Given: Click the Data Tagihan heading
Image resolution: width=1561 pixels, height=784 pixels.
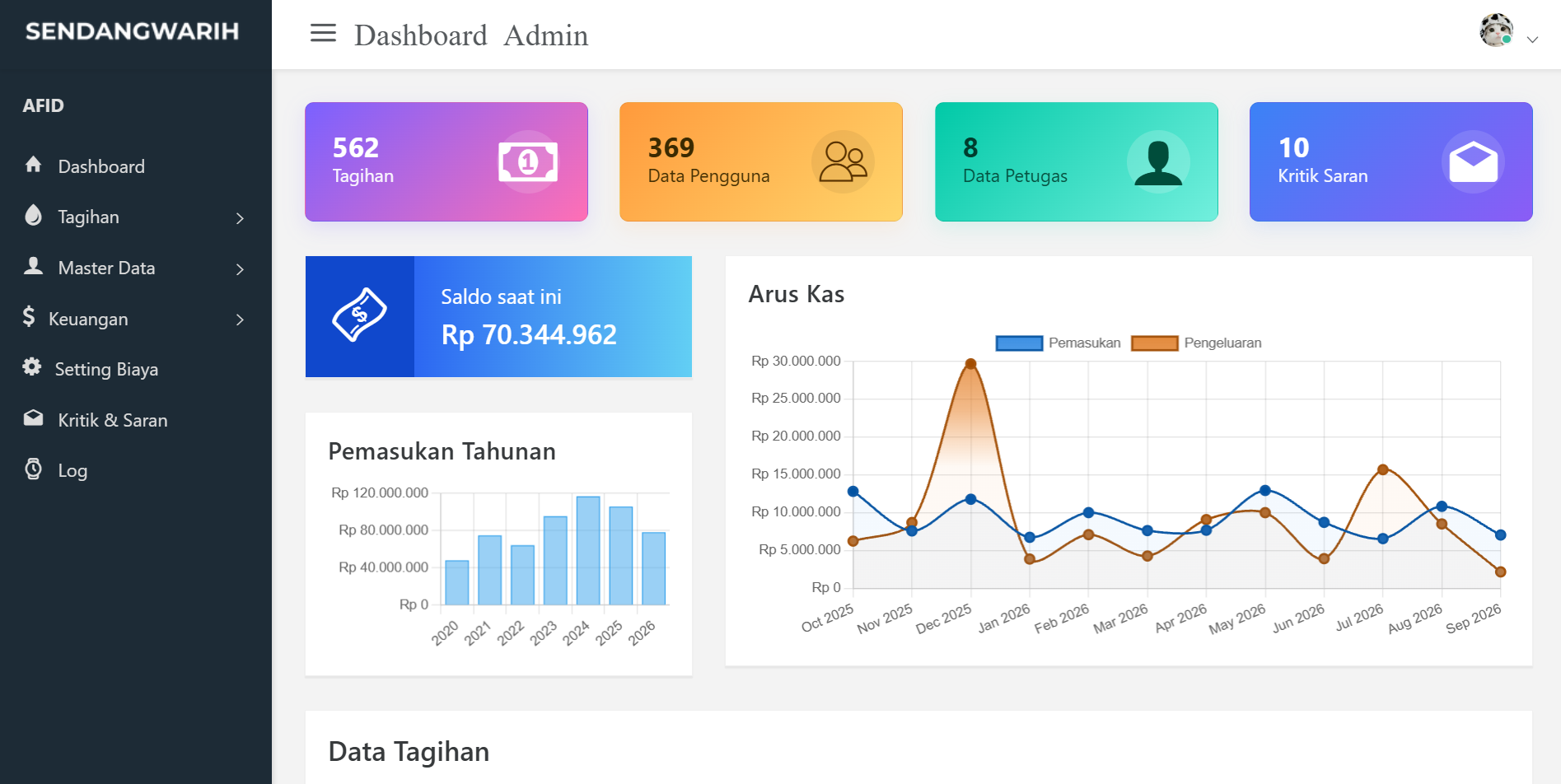Looking at the screenshot, I should click(409, 752).
